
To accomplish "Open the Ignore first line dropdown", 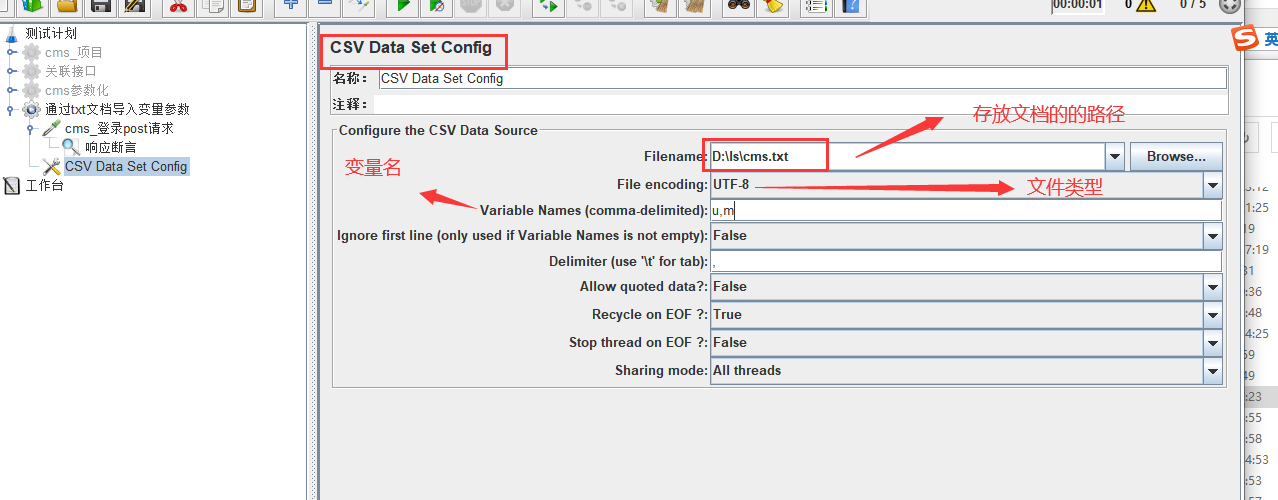I will (1212, 236).
